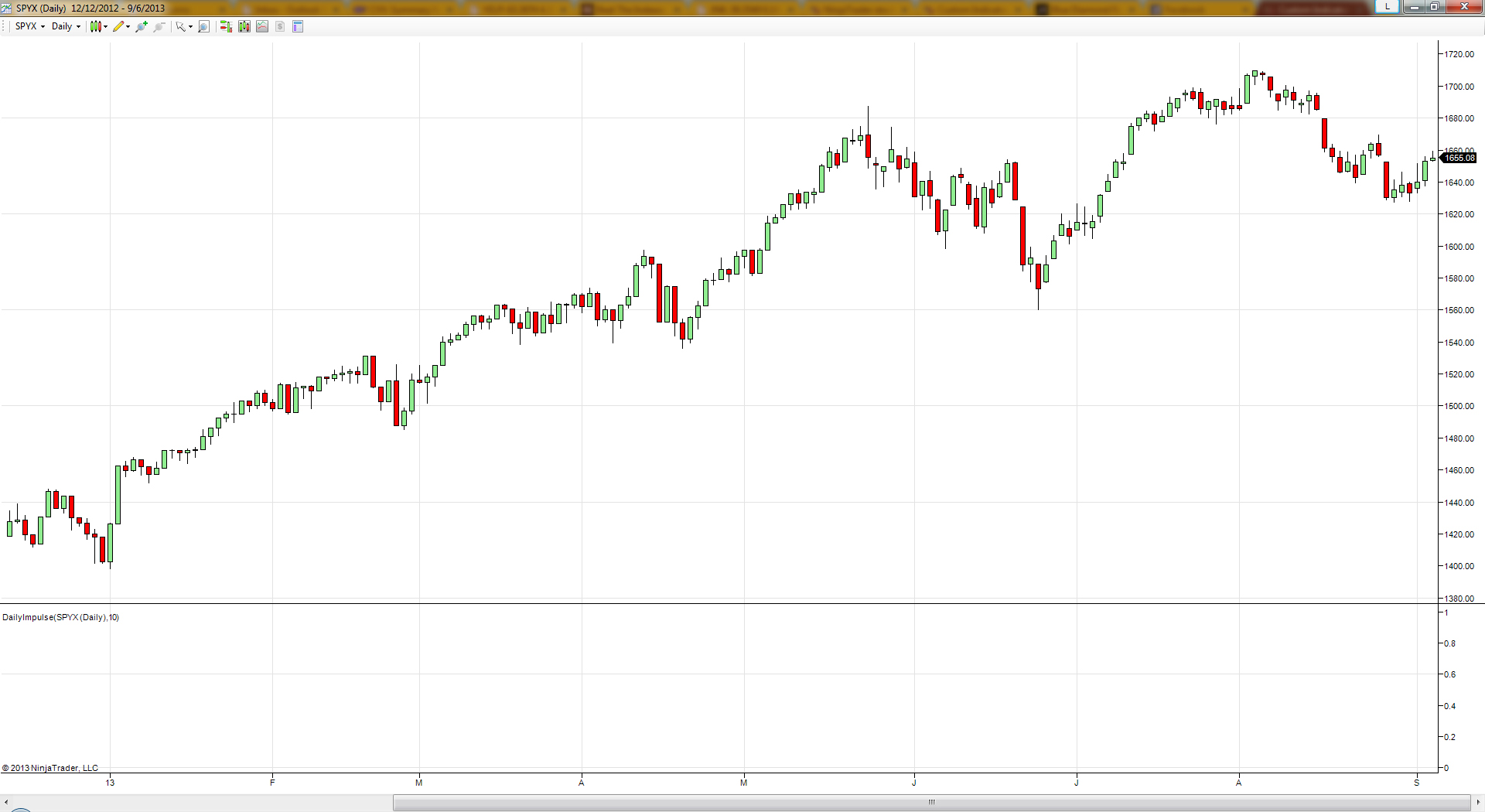This screenshot has height=812, width=1485.
Task: Select the pencil drawing tools icon
Action: coord(118,26)
